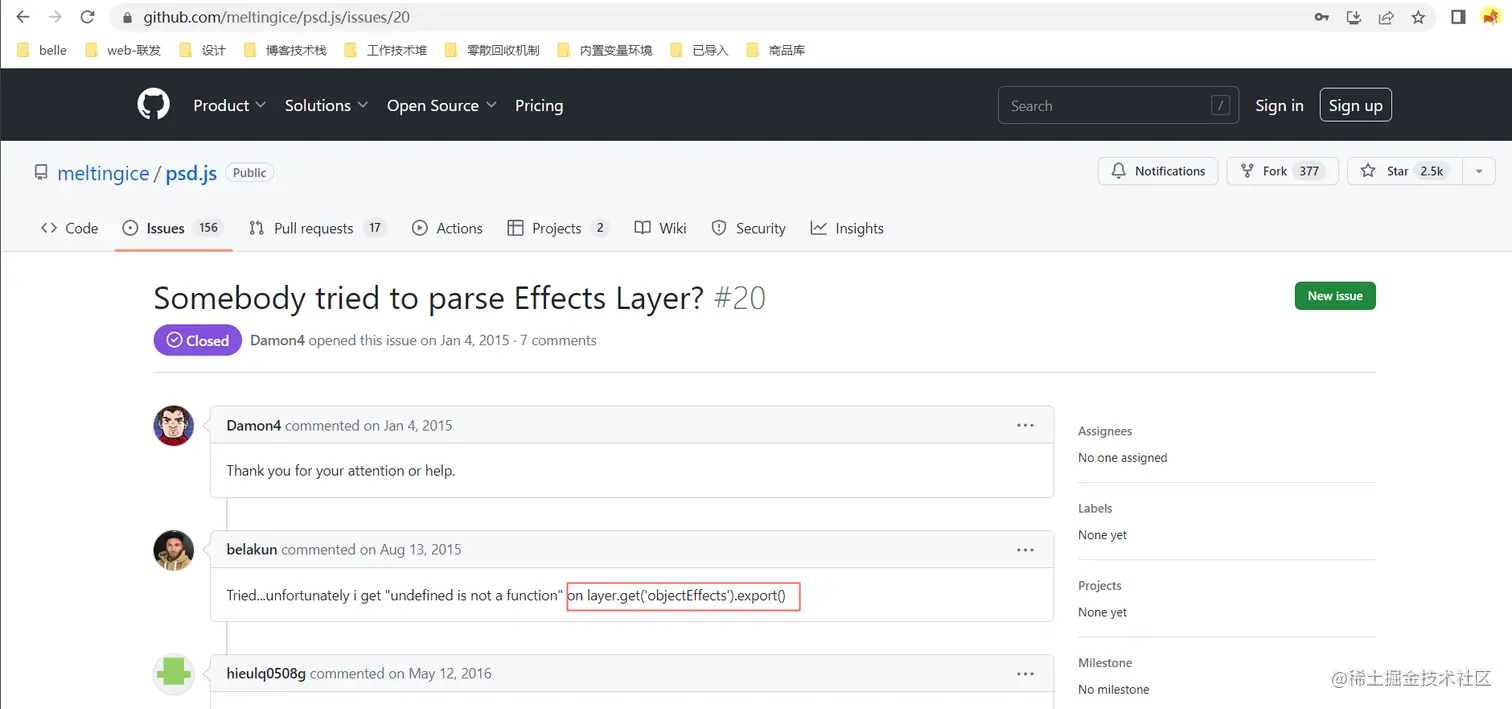Image resolution: width=1512 pixels, height=709 pixels.
Task: Open the 博客技术栈 bookmark folder
Action: (285, 50)
